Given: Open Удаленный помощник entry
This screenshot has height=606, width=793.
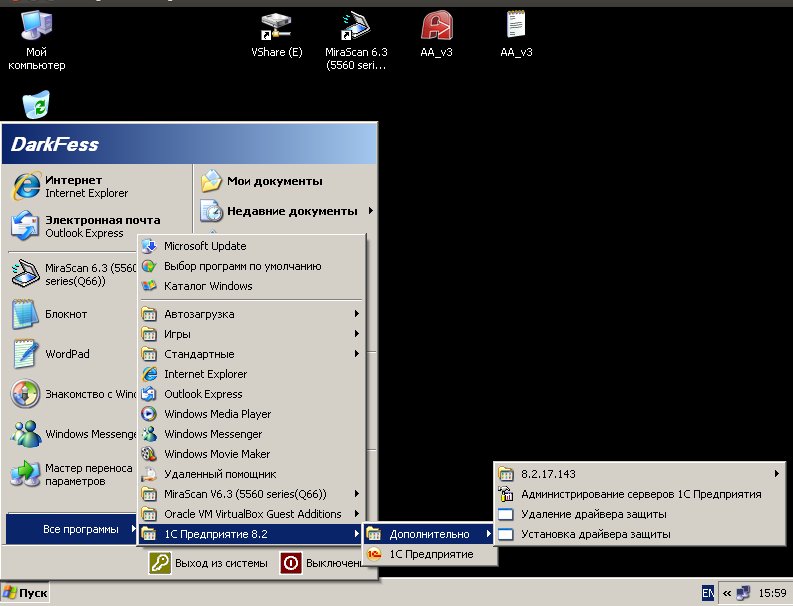Looking at the screenshot, I should (x=251, y=474).
